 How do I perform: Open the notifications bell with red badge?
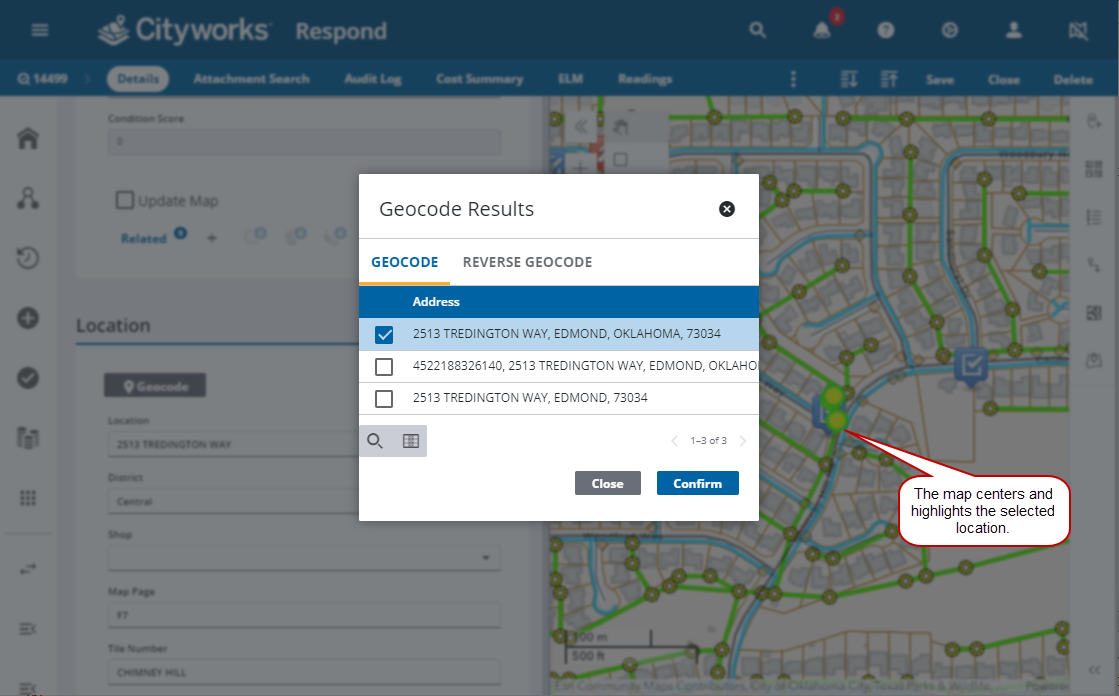[x=821, y=31]
